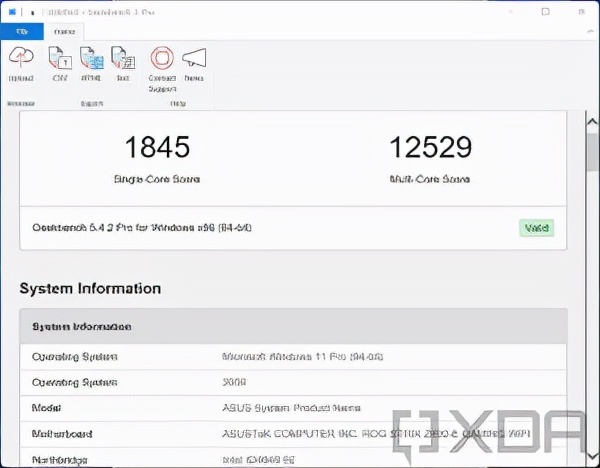Click the Single-Core Score label
This screenshot has height=468, width=600.
click(157, 179)
